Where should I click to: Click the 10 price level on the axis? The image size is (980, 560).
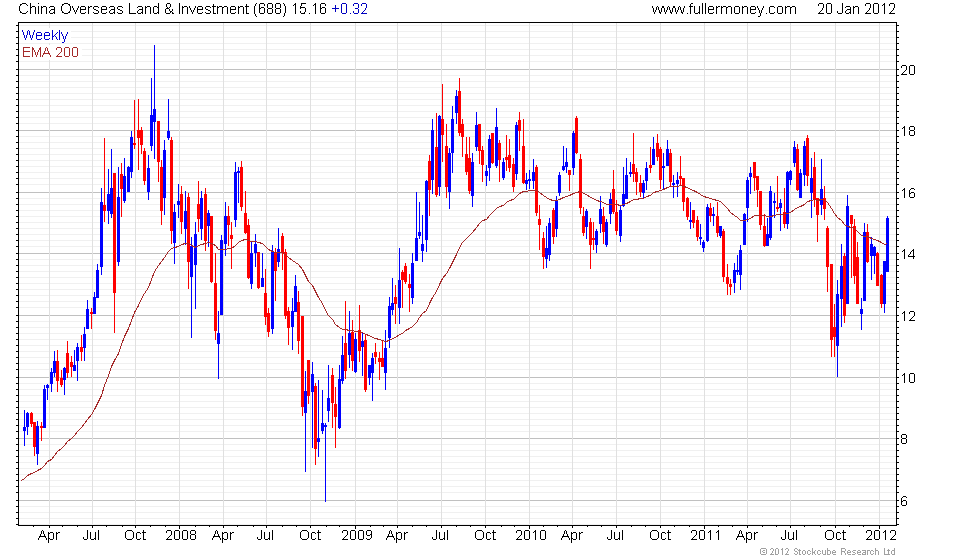908,378
